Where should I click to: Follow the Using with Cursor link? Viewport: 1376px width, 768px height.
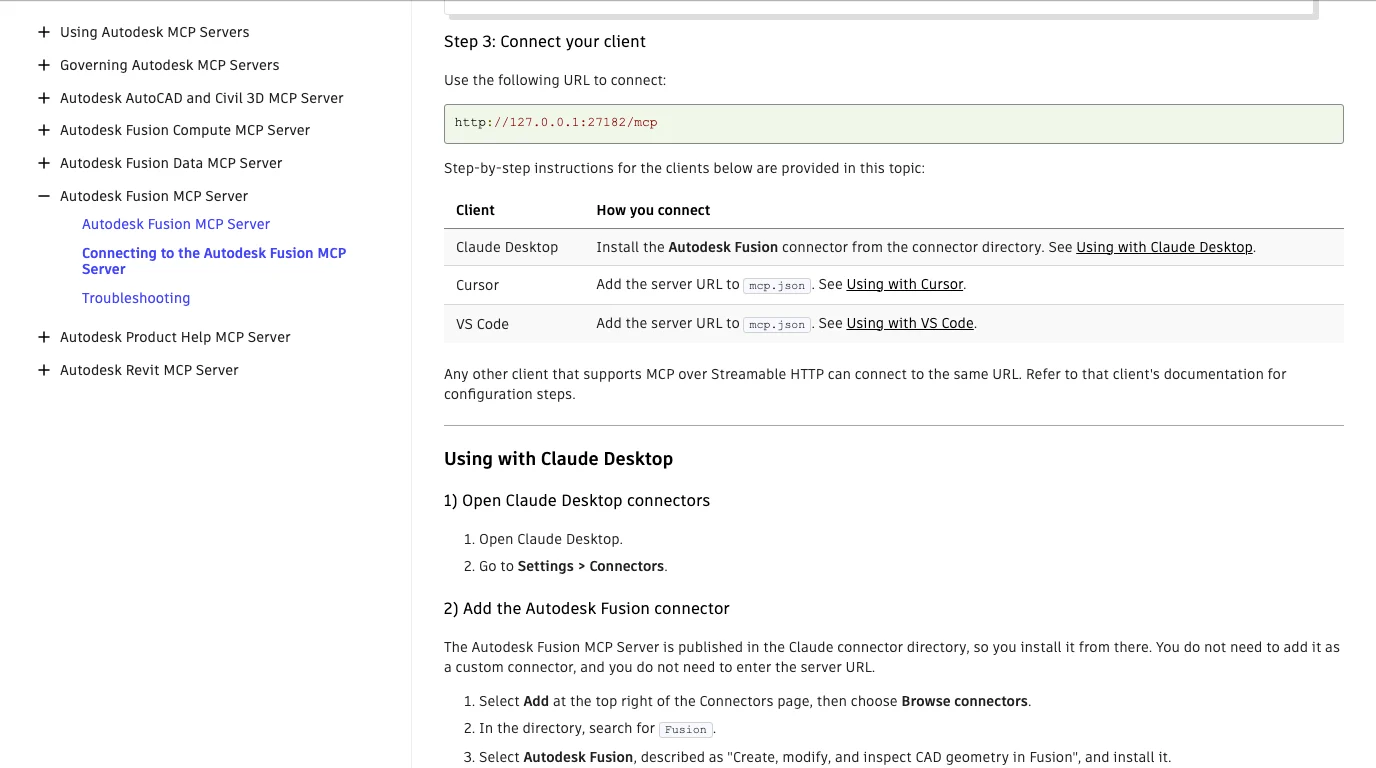905,284
